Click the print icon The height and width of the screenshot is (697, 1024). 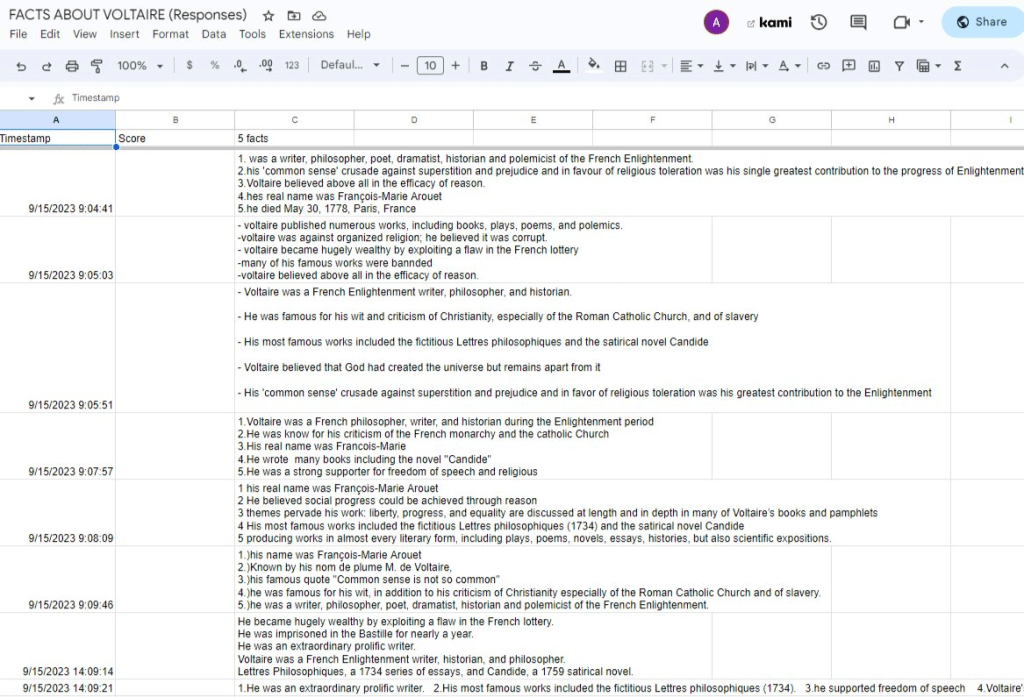pos(72,66)
